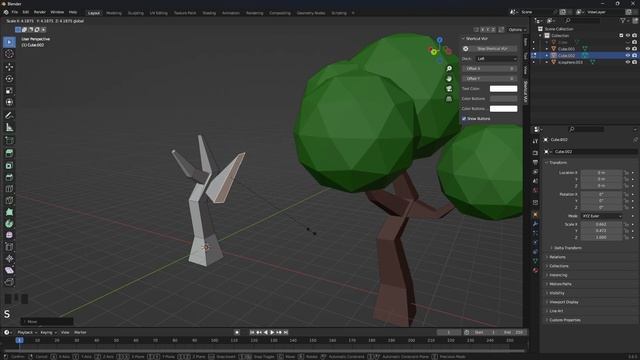Select the Rotate tool

(9, 79)
